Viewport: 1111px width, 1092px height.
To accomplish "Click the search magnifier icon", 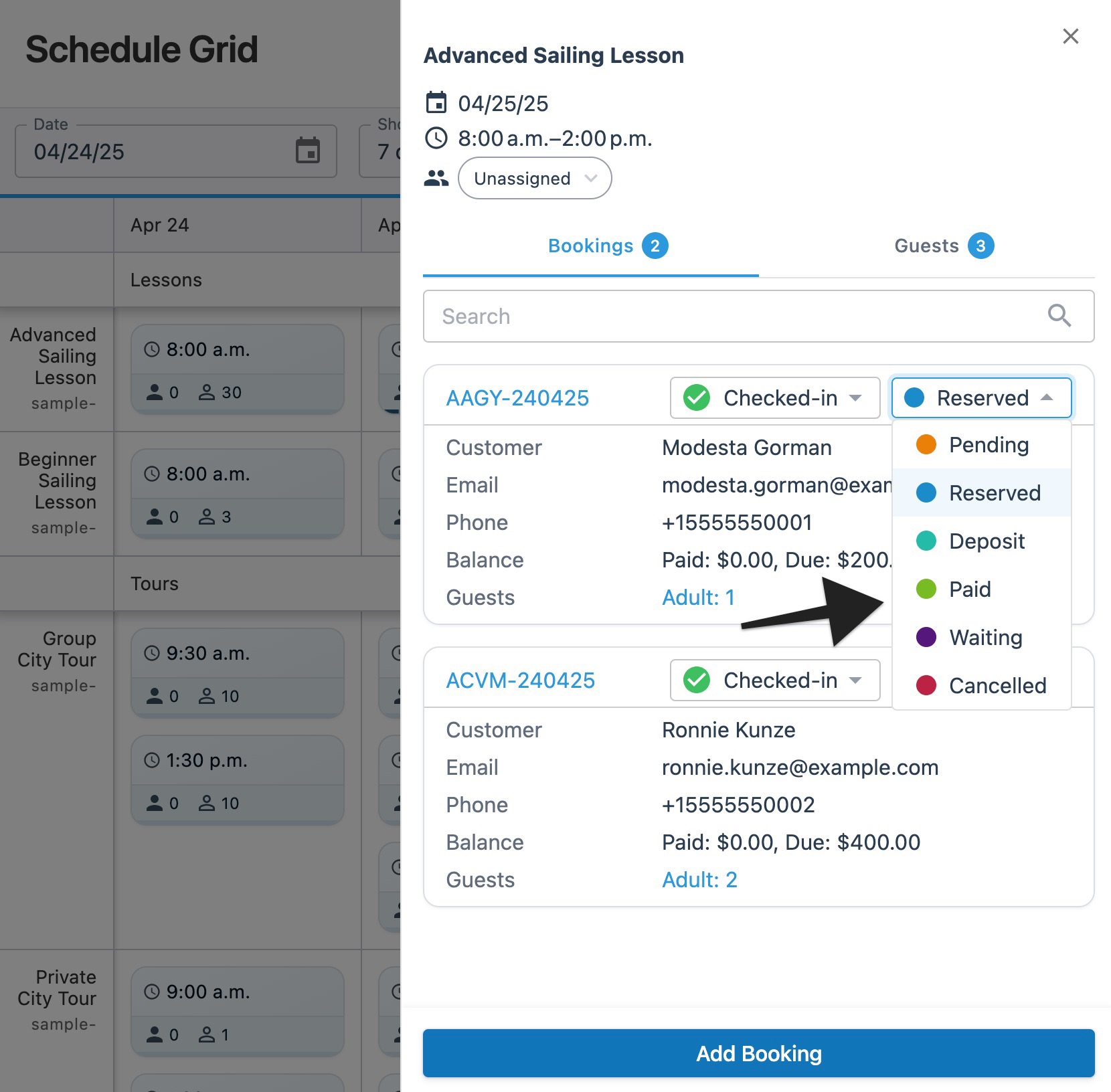I will [x=1059, y=315].
